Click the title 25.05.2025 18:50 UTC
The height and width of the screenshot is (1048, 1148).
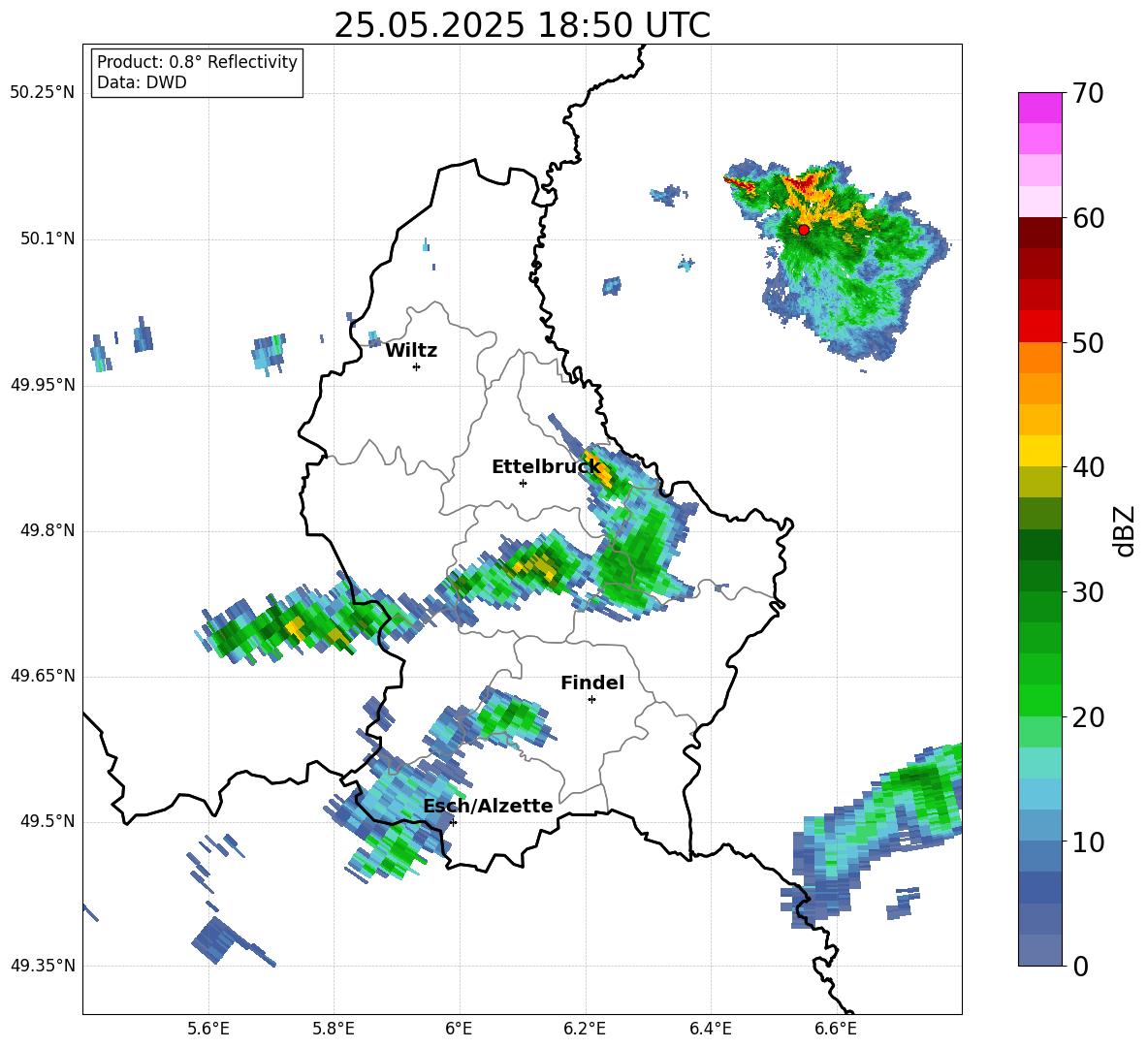pos(522,25)
